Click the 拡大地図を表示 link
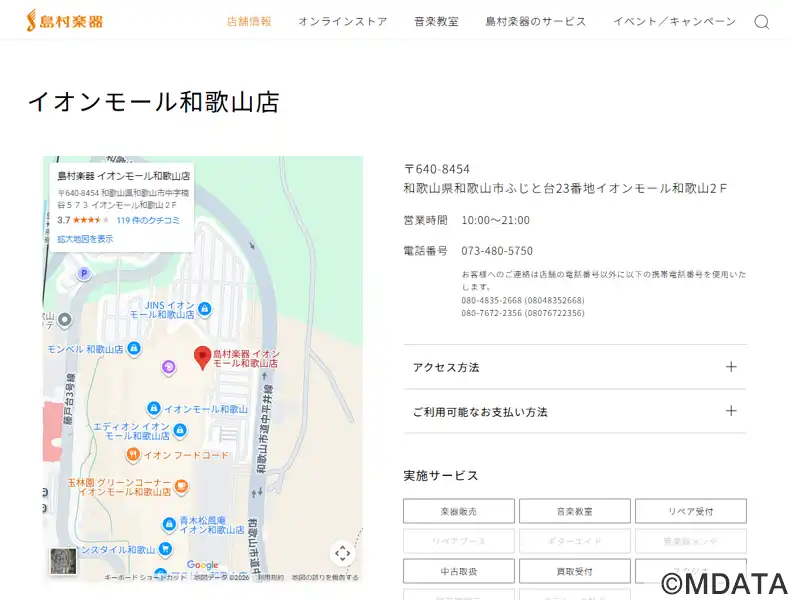Image resolution: width=800 pixels, height=600 pixels. 85,239
